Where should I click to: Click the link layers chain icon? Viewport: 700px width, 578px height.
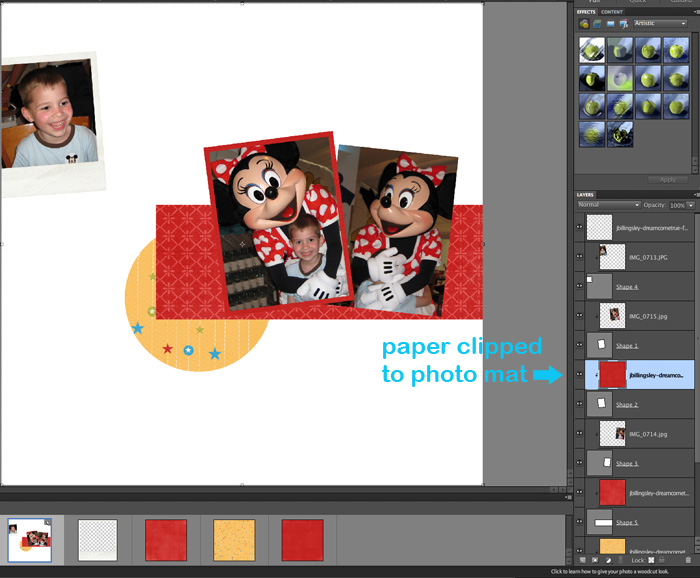click(x=621, y=560)
